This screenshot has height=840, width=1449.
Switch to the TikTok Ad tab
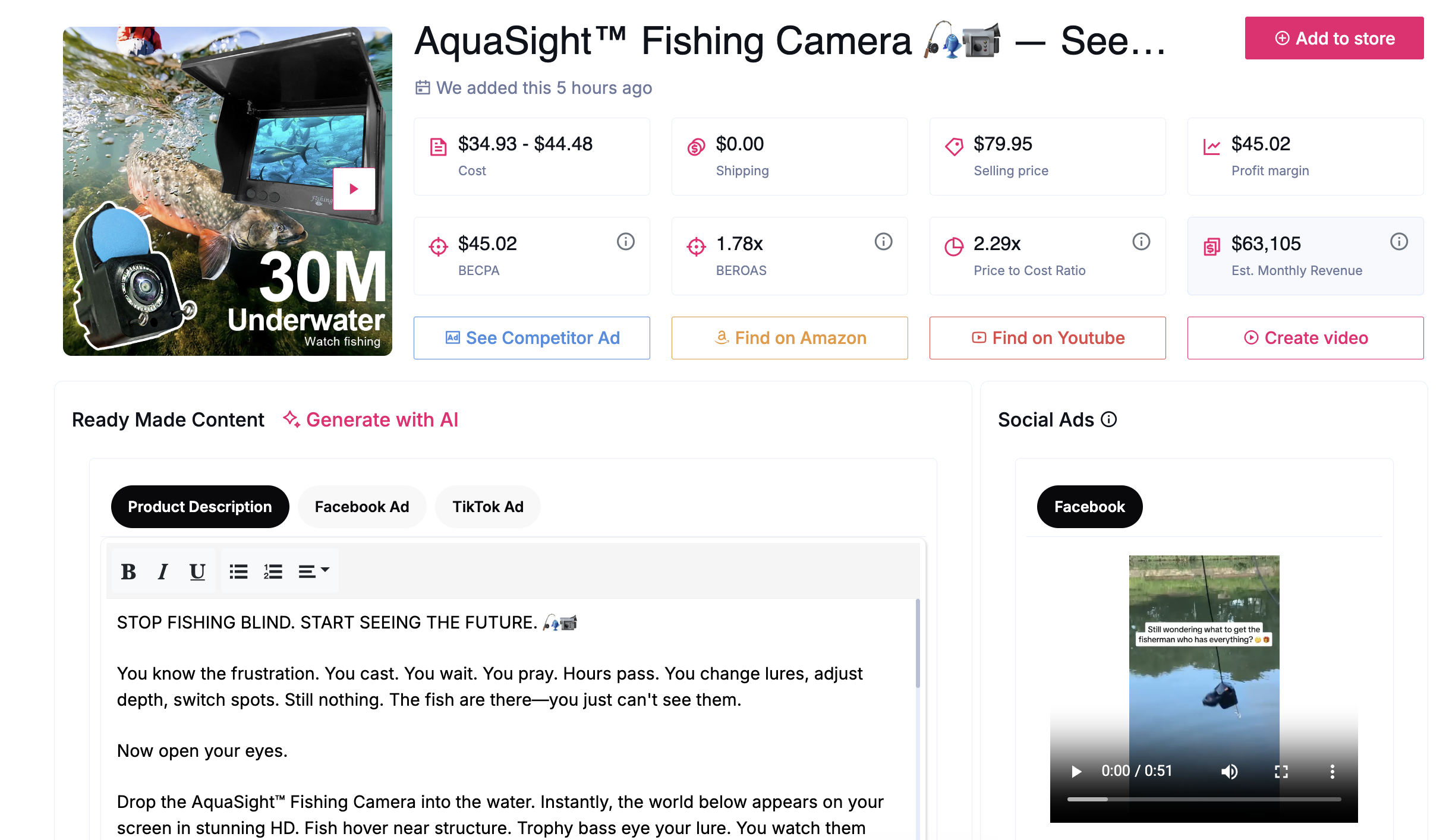487,507
